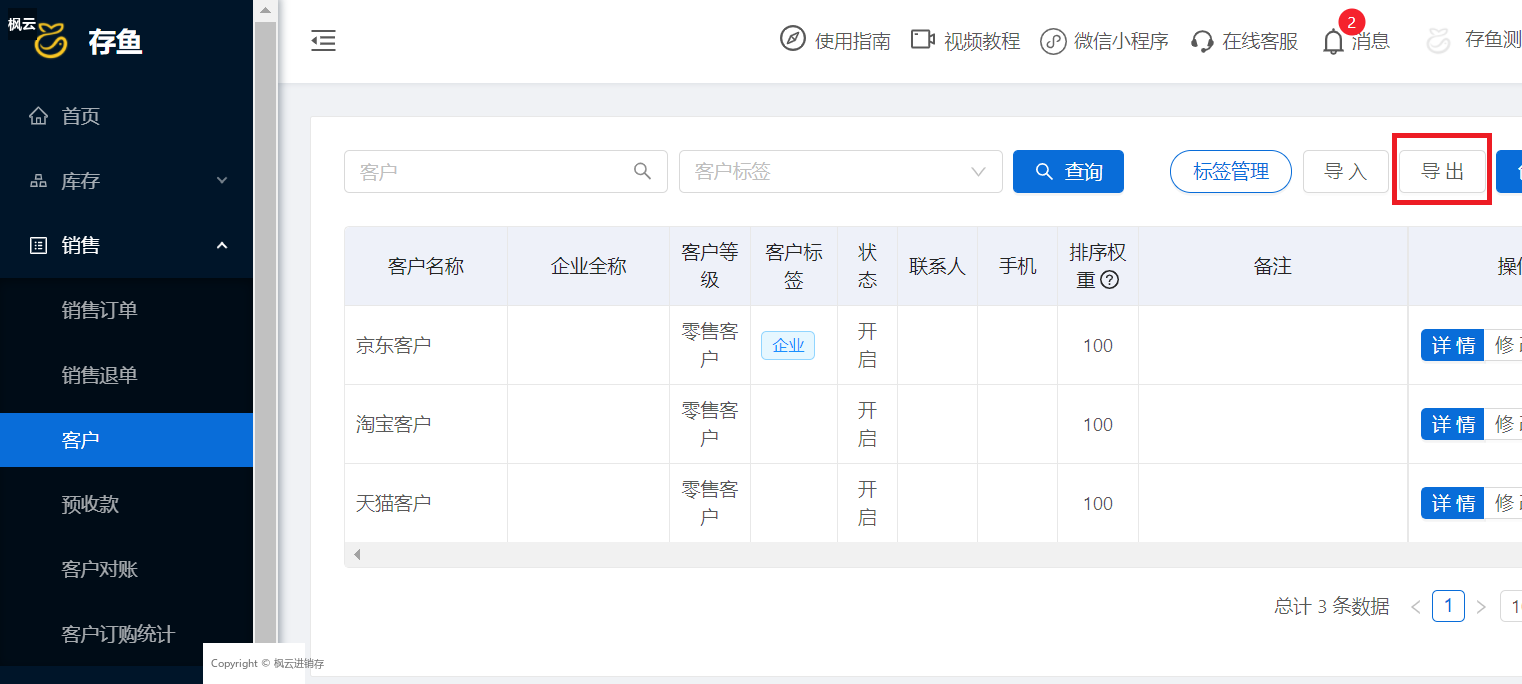1522x684 pixels.
Task: View 详情 for 淘宝客户
Action: tap(1453, 424)
